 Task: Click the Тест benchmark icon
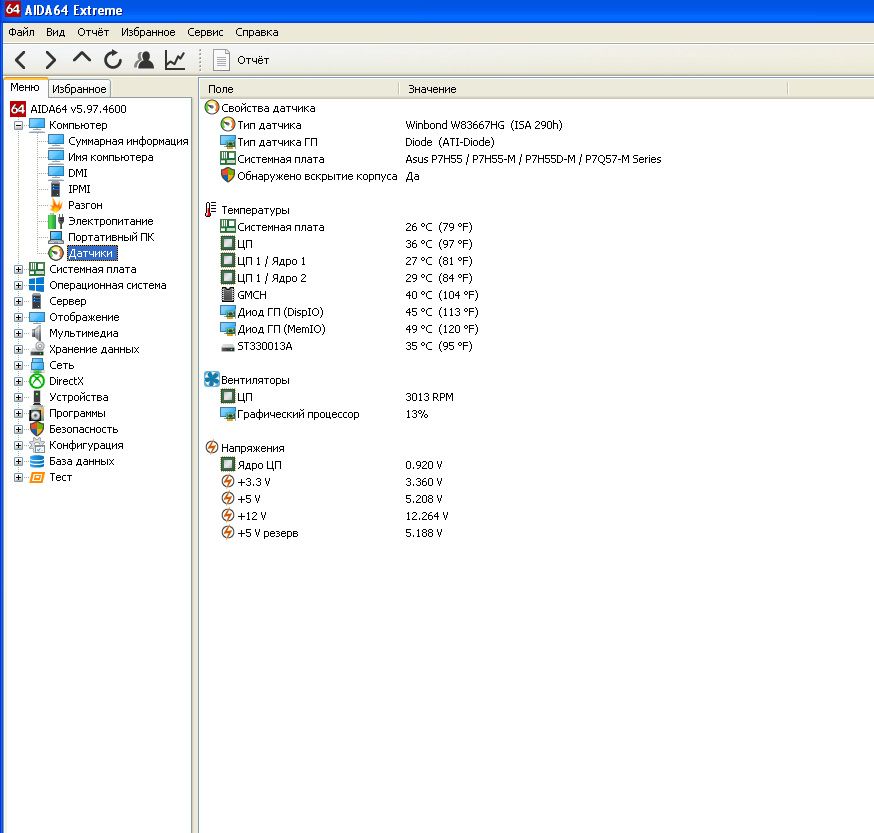pyautogui.click(x=37, y=478)
